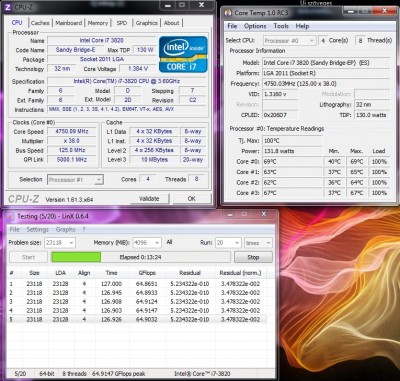The height and width of the screenshot is (381, 400).
Task: Click the All memory link in LinX
Action: click(x=169, y=242)
